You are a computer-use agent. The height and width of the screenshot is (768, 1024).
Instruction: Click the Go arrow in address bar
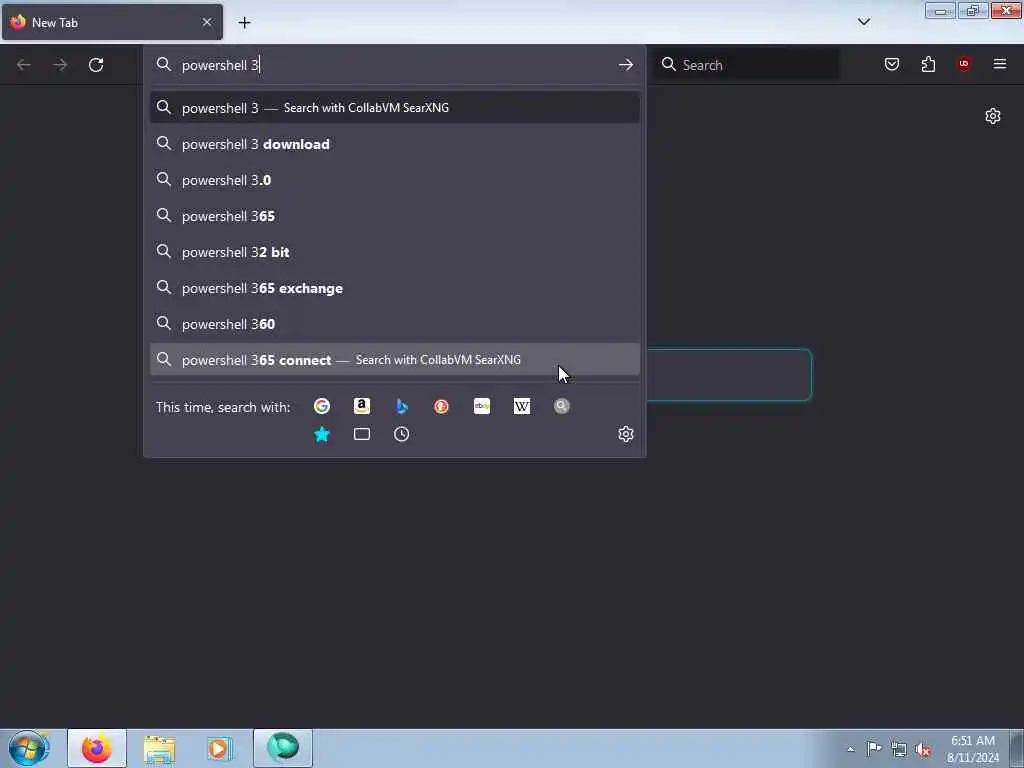coord(626,65)
